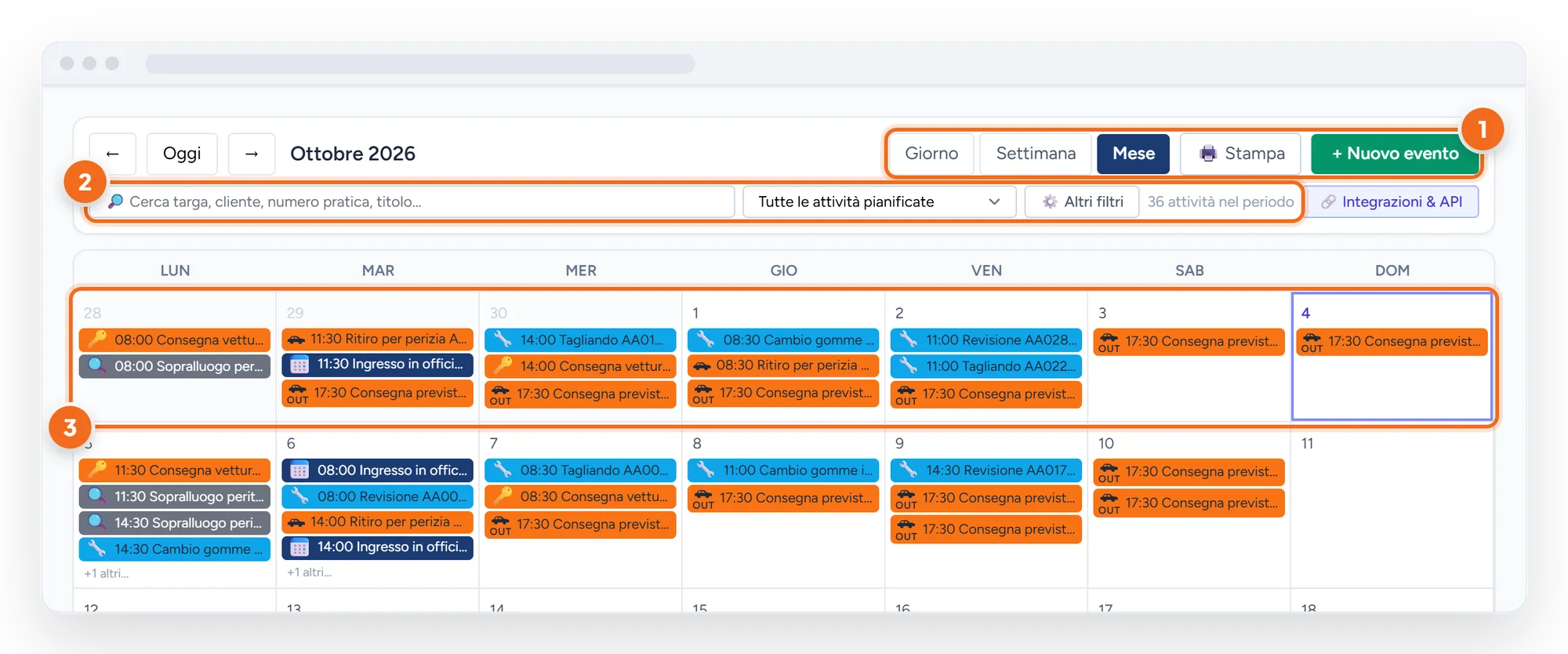Click the OUT car icon on Saturday 3 event
1568x654 pixels.
(1109, 342)
